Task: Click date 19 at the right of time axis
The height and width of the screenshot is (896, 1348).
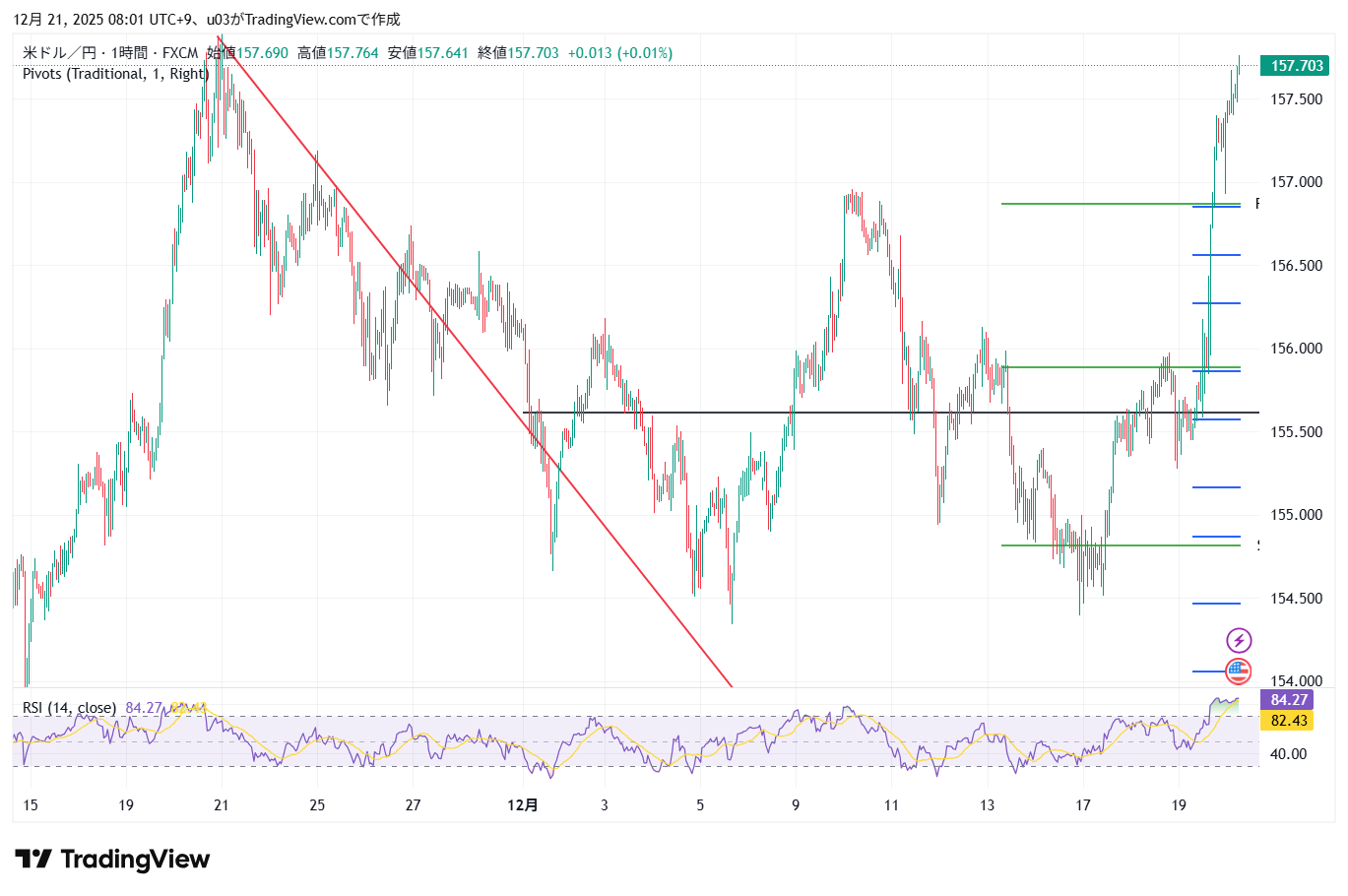Action: point(1179,805)
